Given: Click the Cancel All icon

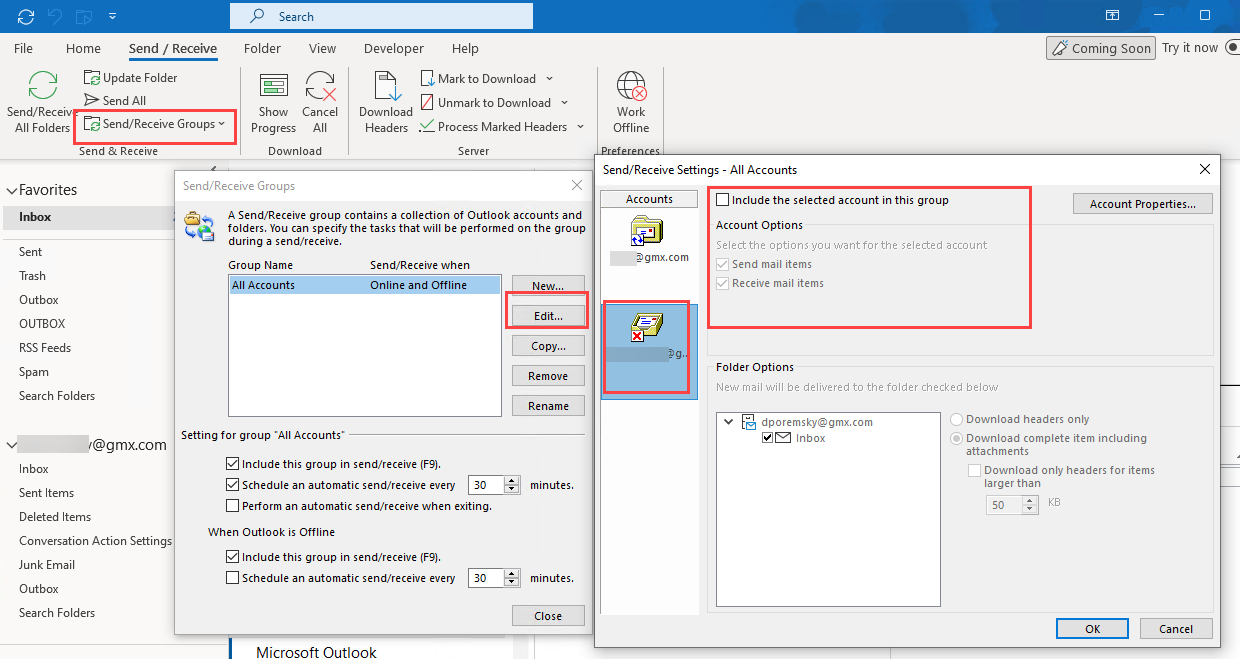Looking at the screenshot, I should pos(320,86).
